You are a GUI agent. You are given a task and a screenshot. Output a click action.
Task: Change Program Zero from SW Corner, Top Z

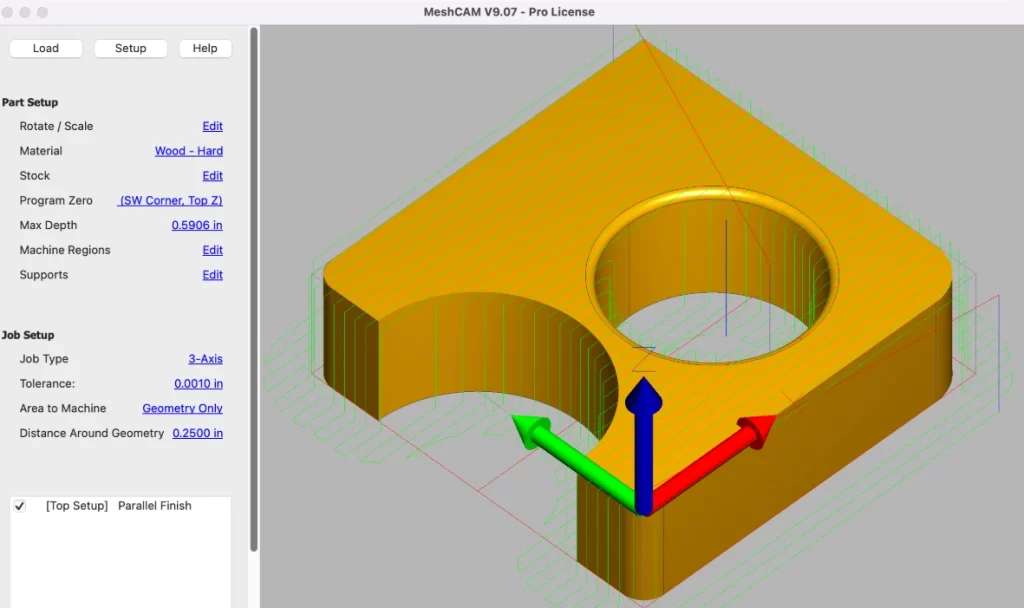point(170,200)
